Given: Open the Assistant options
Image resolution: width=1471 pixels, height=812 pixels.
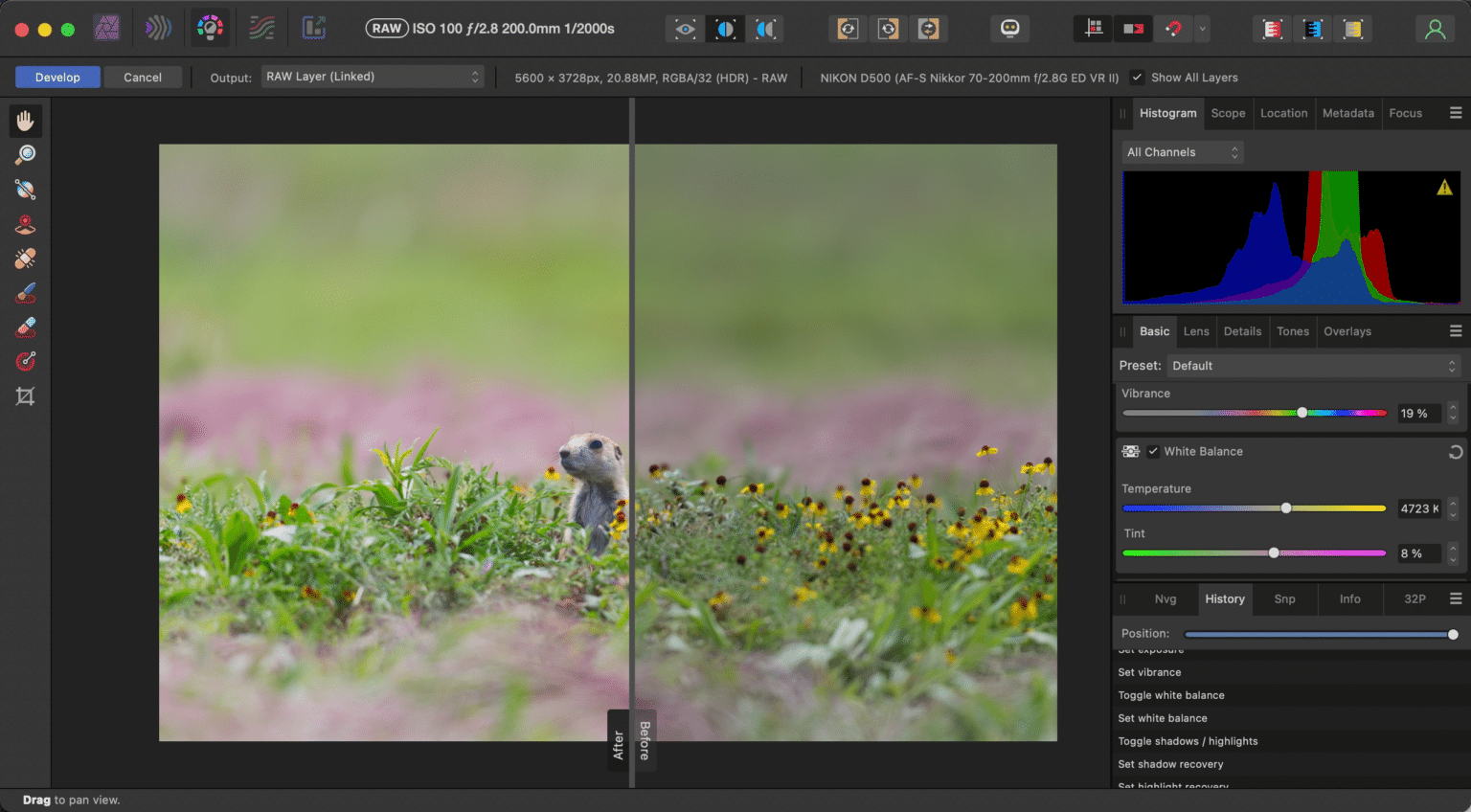Looking at the screenshot, I should tap(1009, 28).
